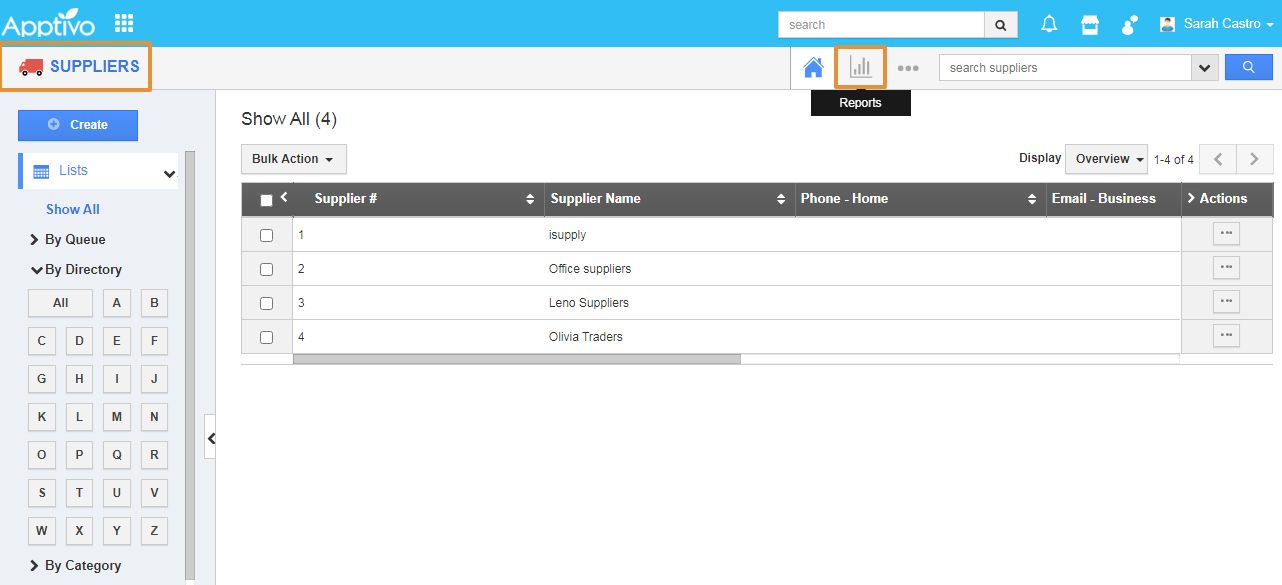Open the app store icon
Screen dimensions: 1282x585
tap(1090, 24)
